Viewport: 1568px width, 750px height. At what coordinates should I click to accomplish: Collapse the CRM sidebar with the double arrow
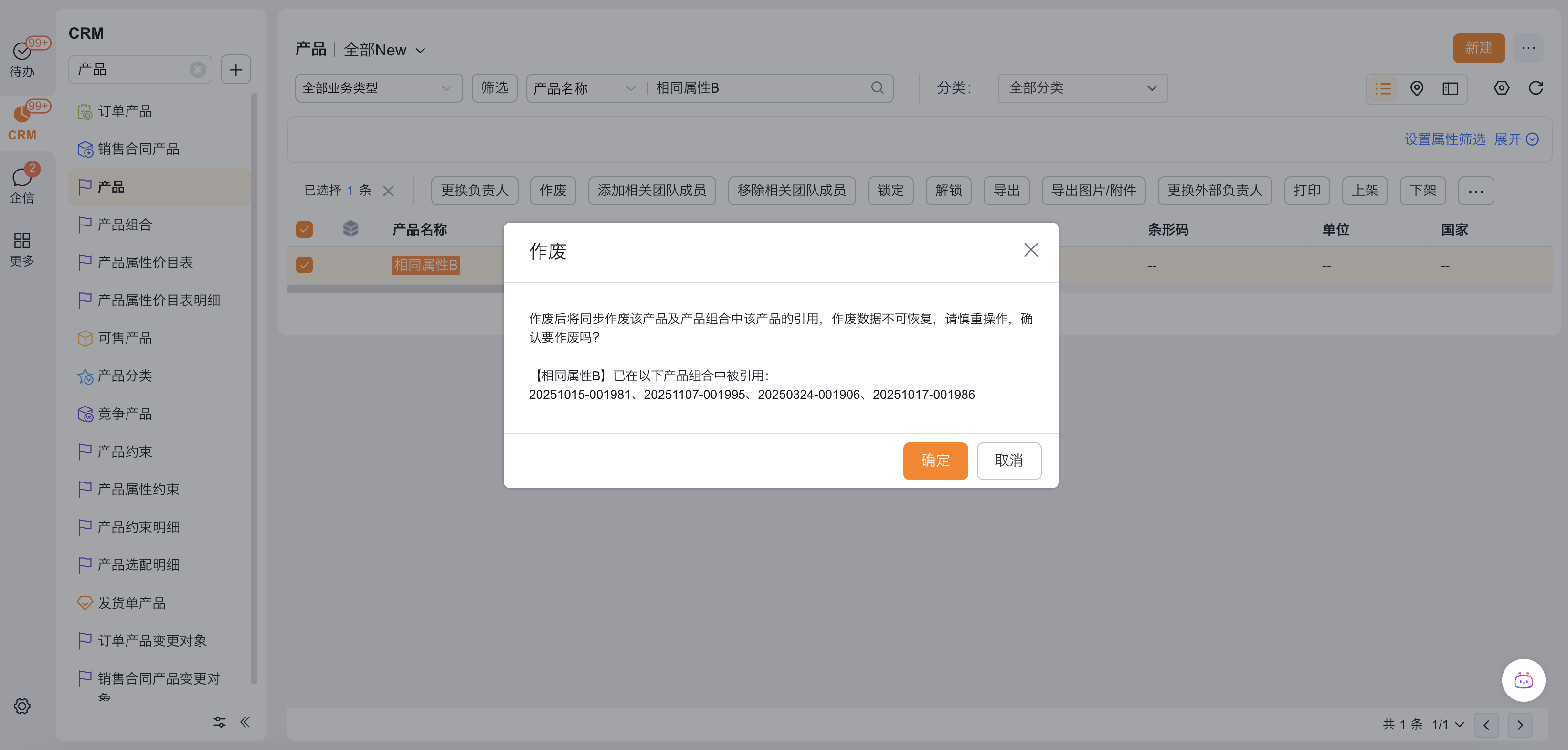[x=244, y=722]
